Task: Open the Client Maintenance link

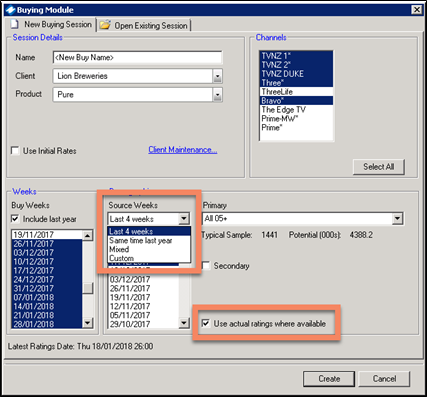Action: [183, 150]
